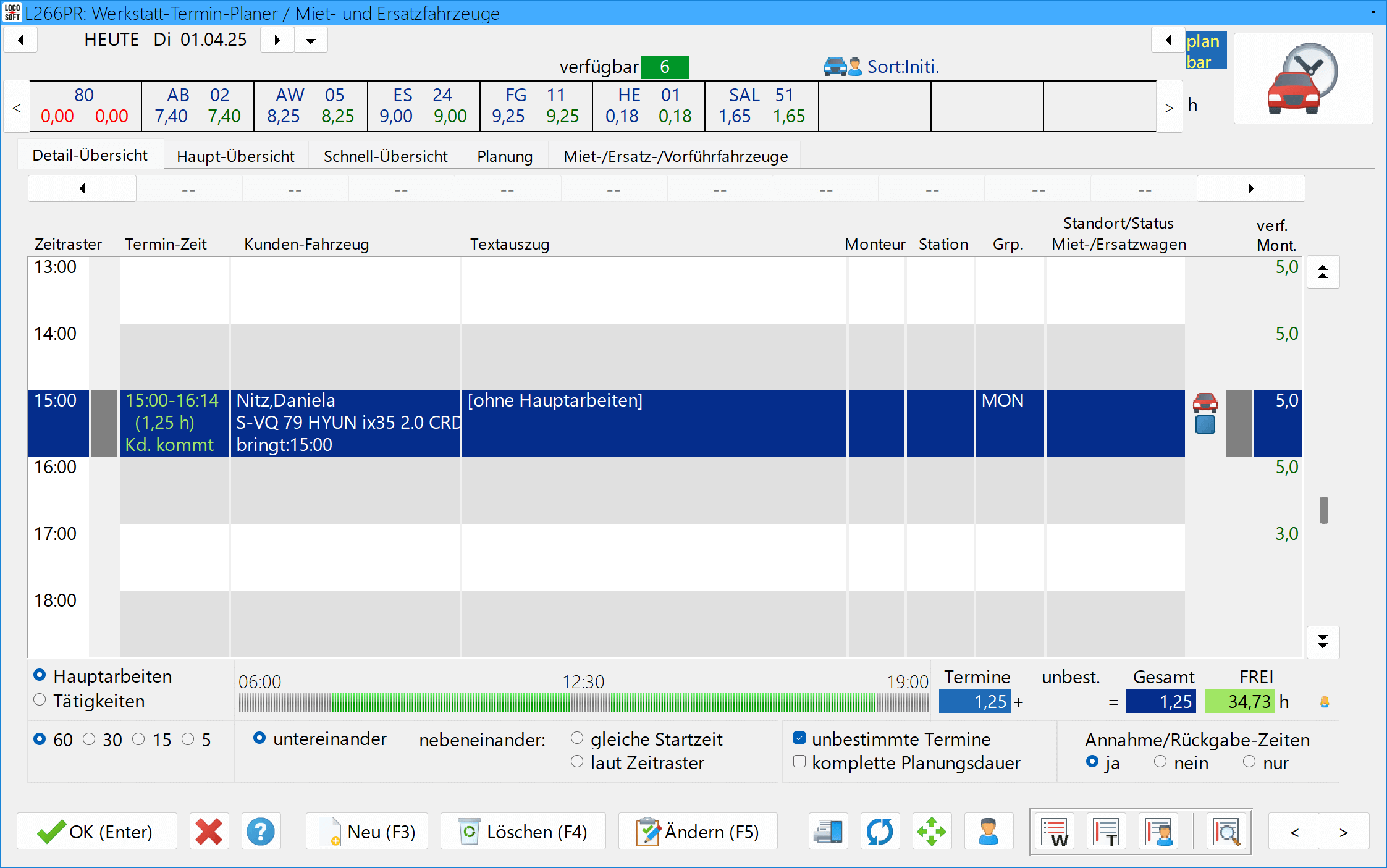
Task: Open the date dropdown arrow
Action: click(x=311, y=40)
